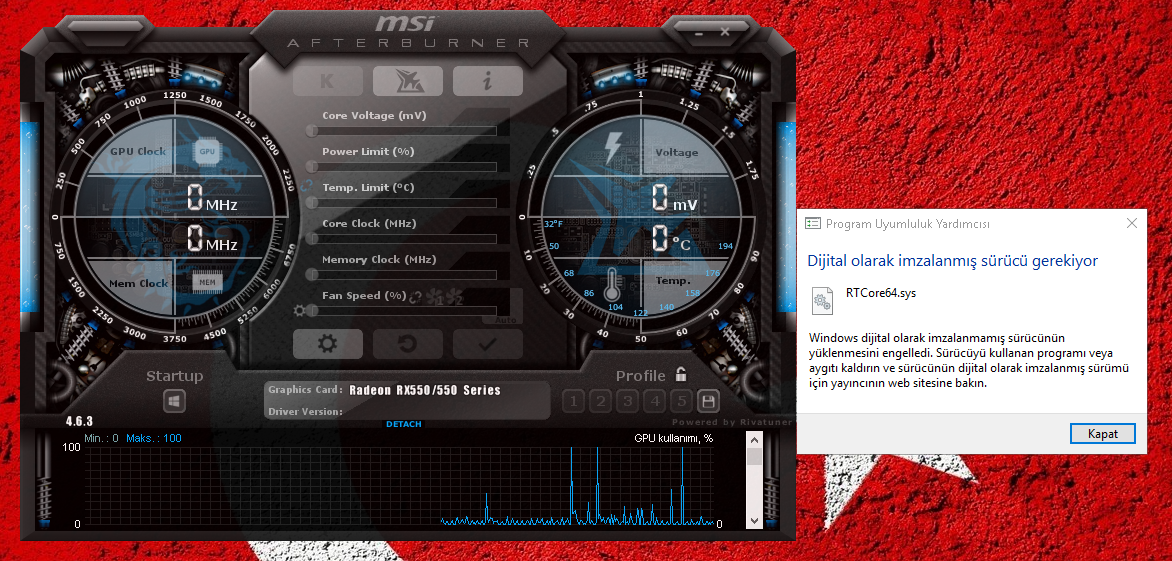The image size is (1172, 561).
Task: Adjust Core Clock slider handle
Action: (x=311, y=238)
